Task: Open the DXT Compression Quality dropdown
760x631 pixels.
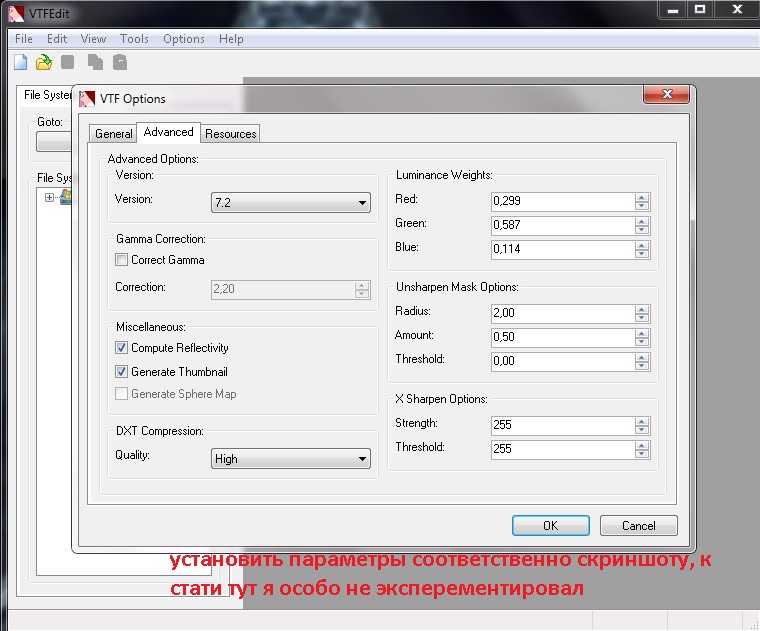Action: (291, 458)
